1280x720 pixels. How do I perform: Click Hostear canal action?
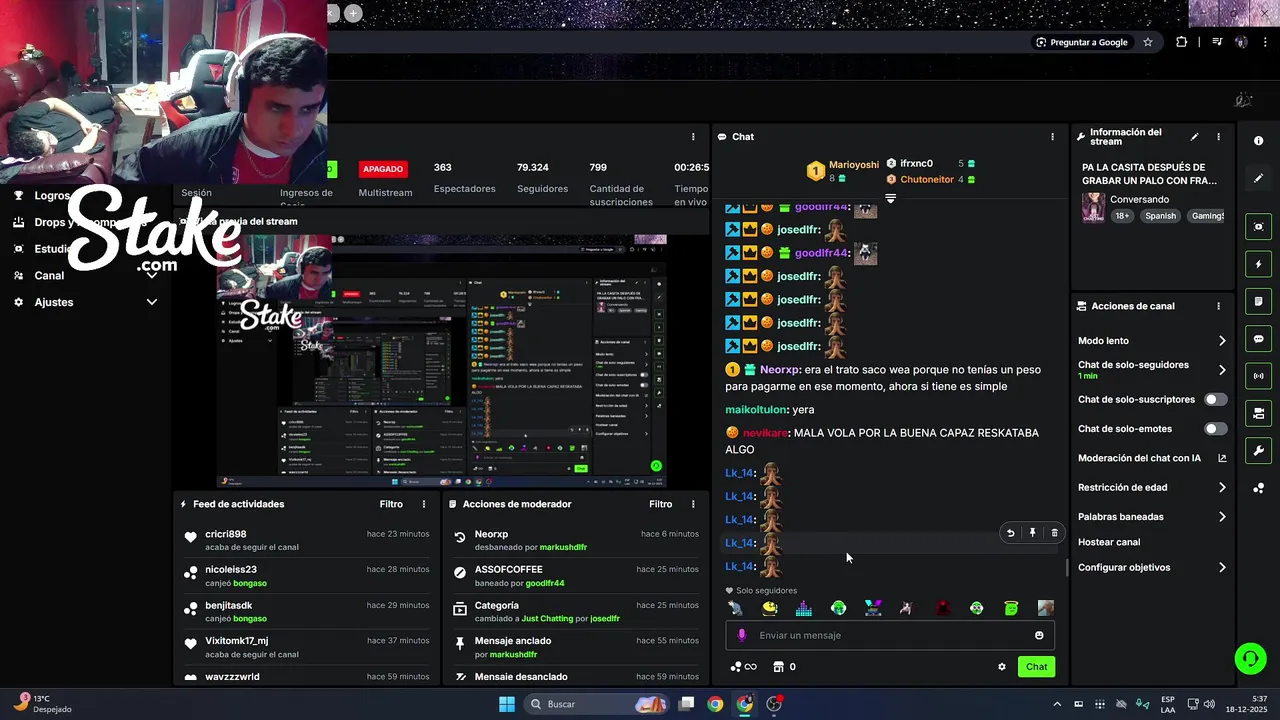[1109, 542]
